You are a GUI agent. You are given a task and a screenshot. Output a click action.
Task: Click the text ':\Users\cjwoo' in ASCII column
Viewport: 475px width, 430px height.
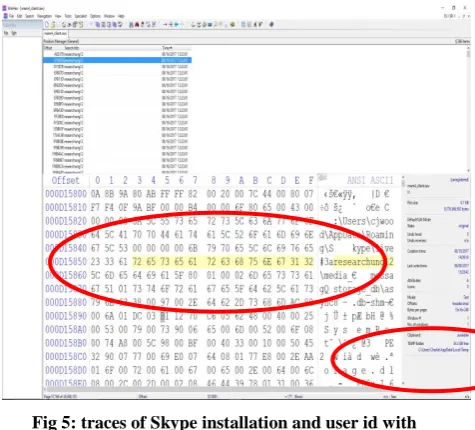364,221
